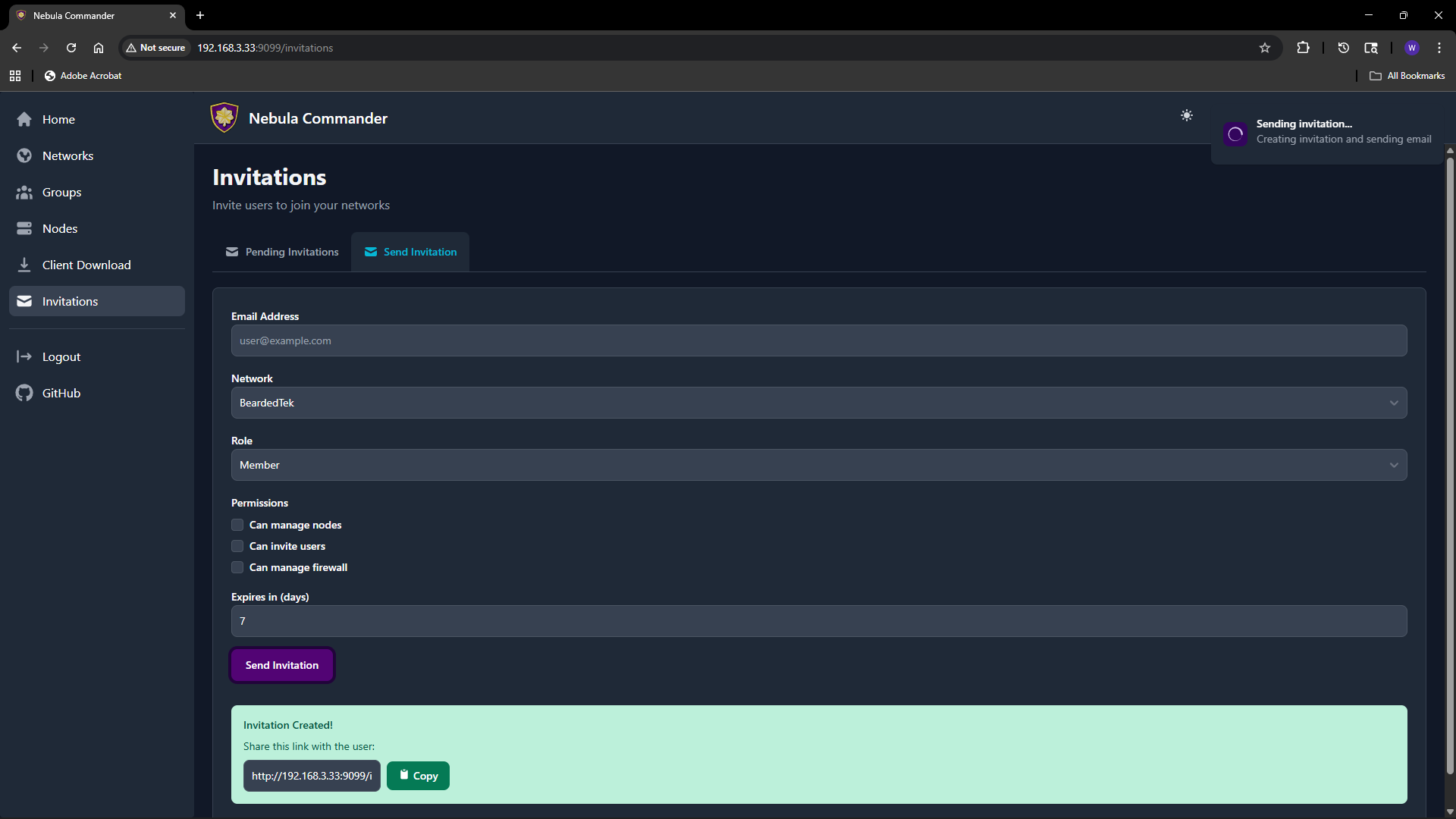Copy the invitation link

click(x=418, y=776)
